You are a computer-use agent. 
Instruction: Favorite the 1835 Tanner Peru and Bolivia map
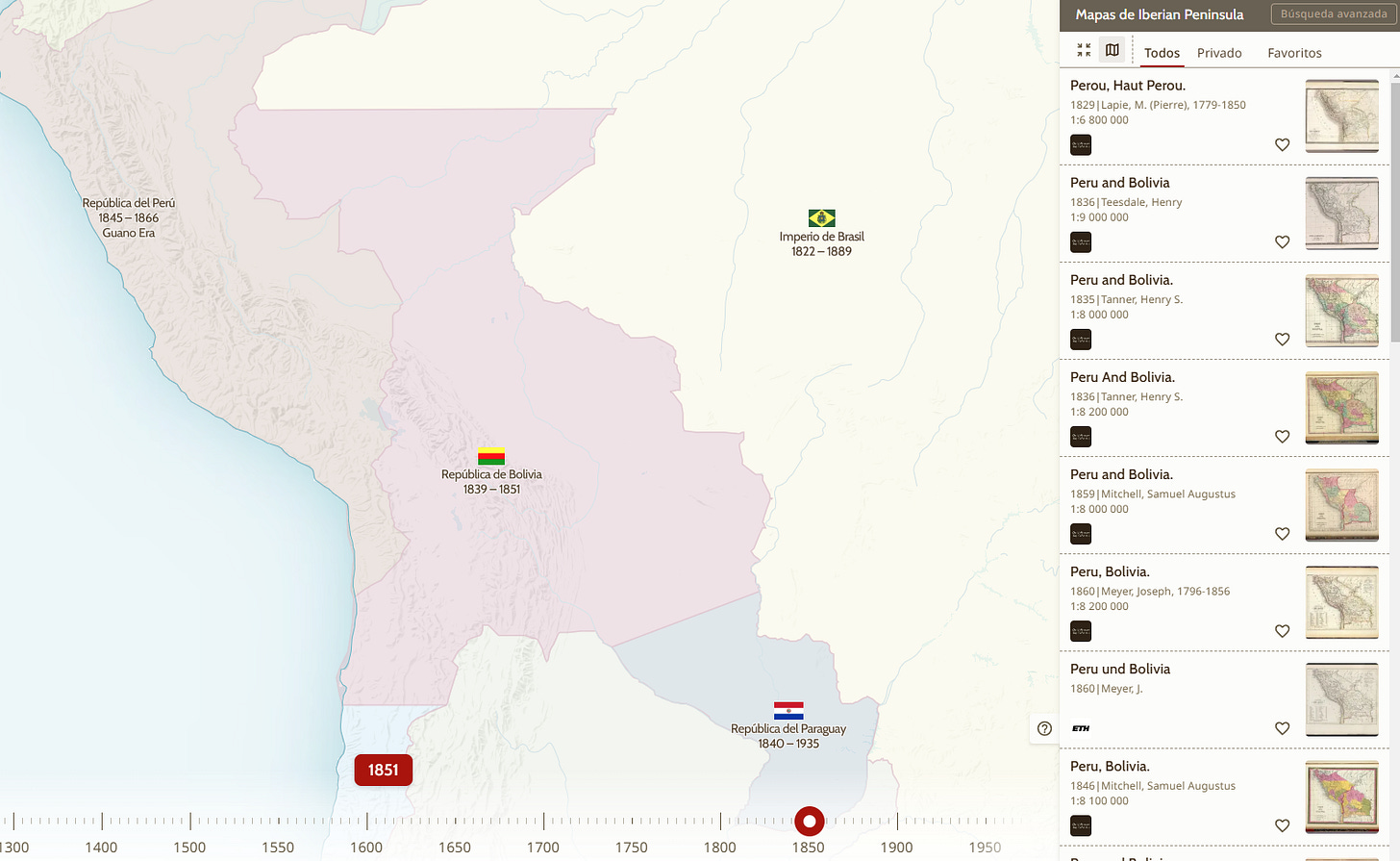(x=1282, y=340)
